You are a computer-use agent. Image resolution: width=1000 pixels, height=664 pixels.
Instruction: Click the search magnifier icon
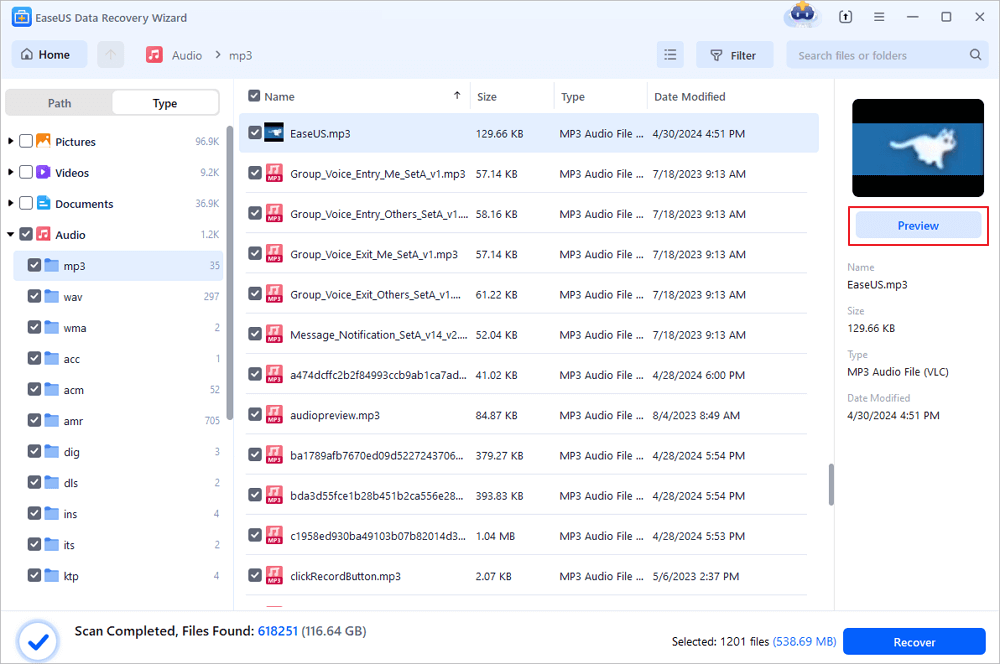[975, 55]
